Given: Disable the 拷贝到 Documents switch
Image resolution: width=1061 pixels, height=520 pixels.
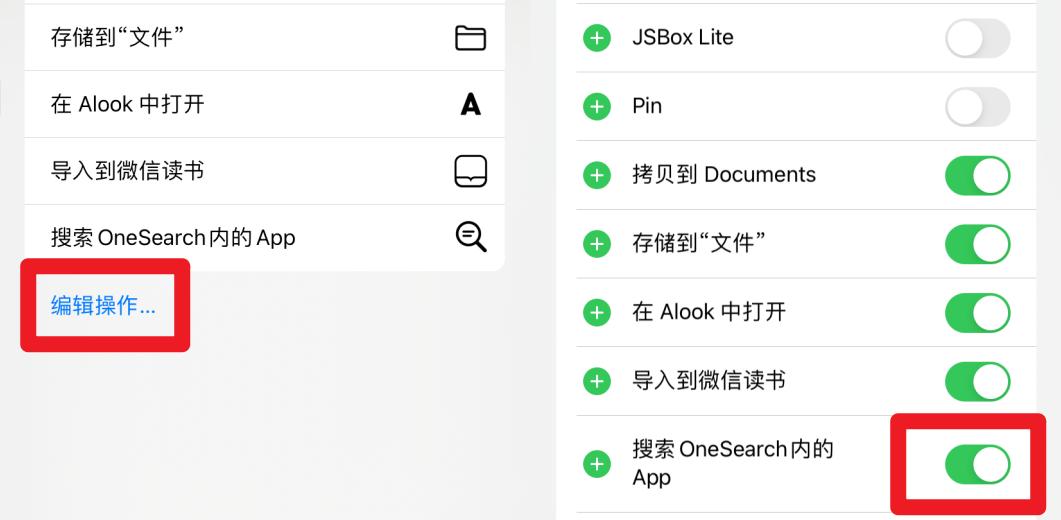Looking at the screenshot, I should click(977, 176).
